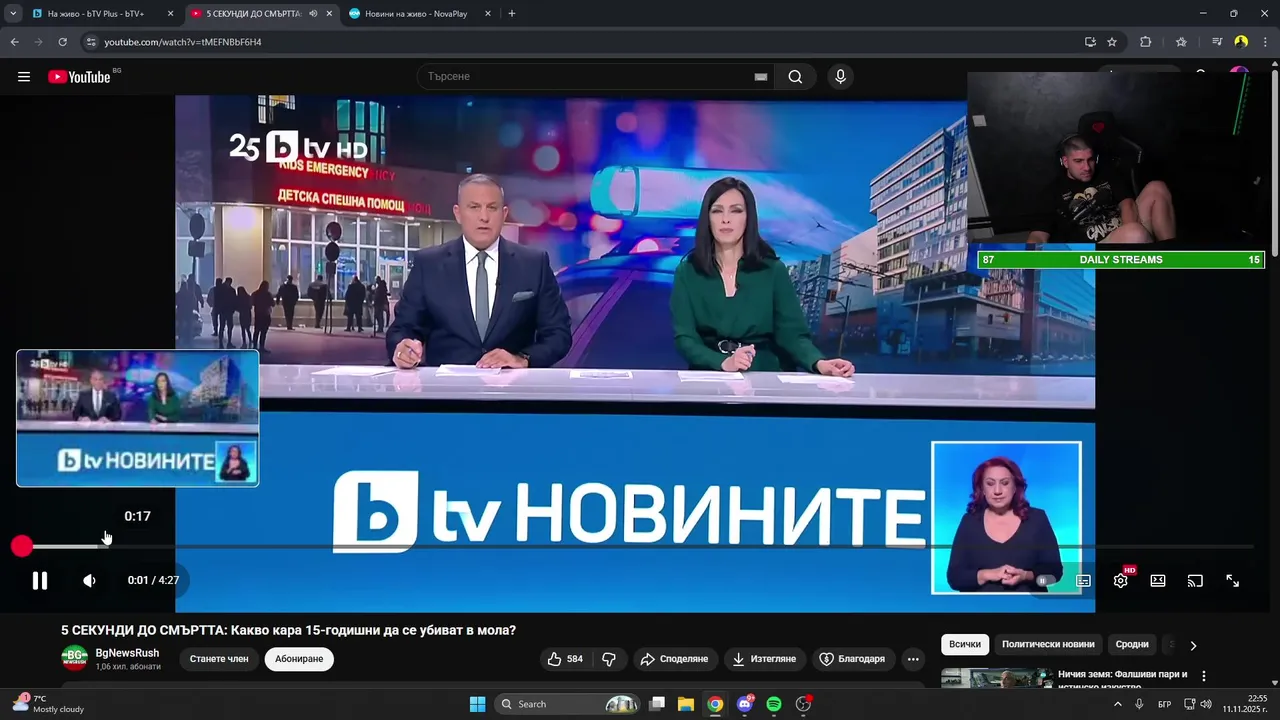Open the tab search dropdown
The image size is (1280, 720).
point(13,14)
